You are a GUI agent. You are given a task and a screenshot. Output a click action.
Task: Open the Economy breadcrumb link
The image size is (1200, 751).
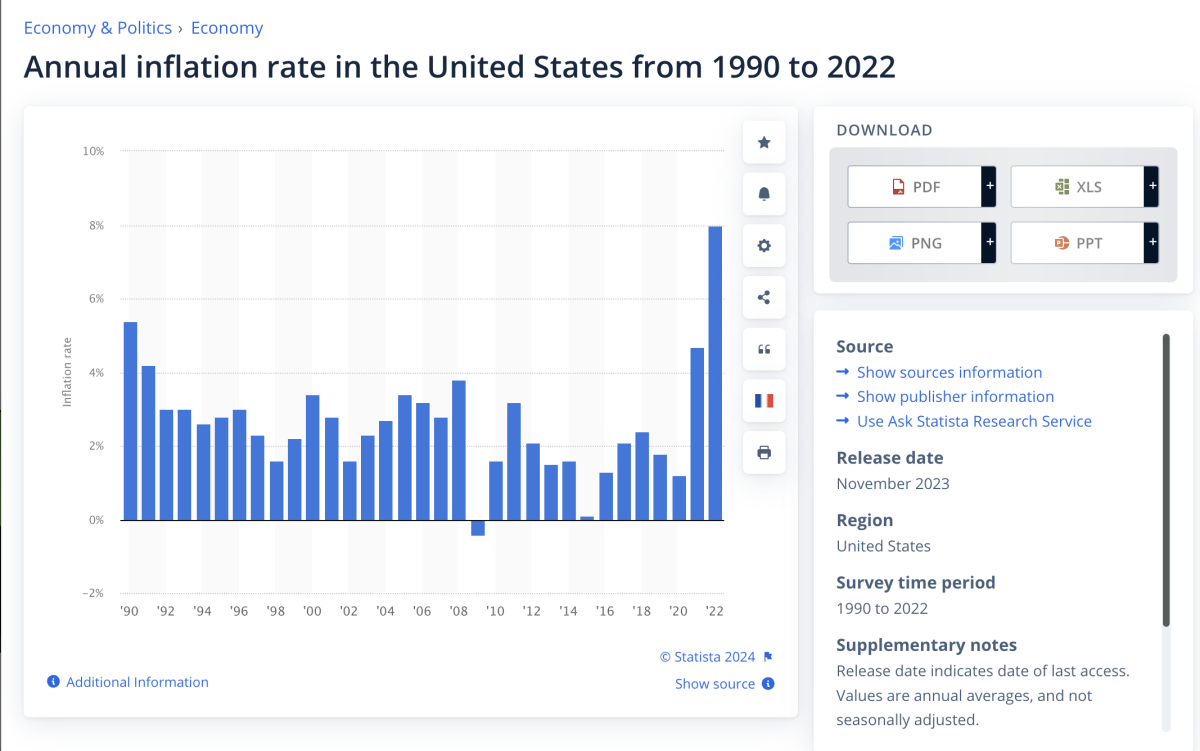click(227, 28)
